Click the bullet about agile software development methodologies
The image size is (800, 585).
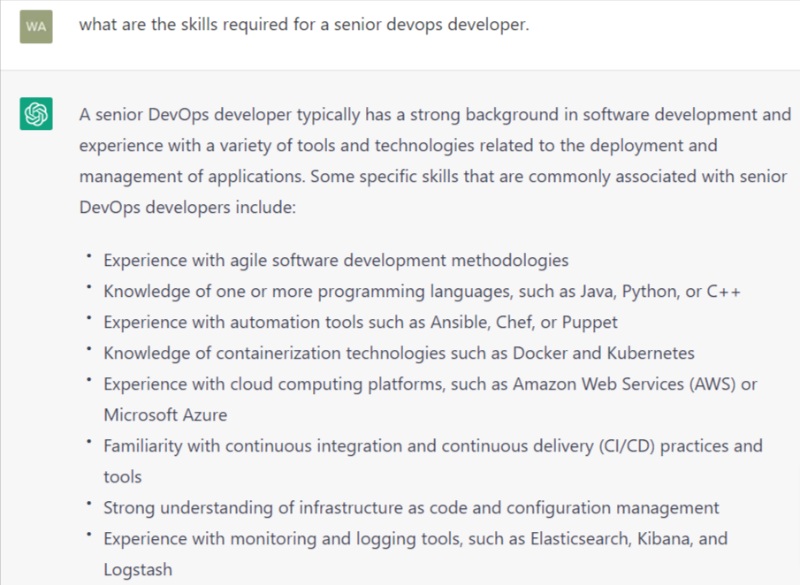(x=336, y=261)
